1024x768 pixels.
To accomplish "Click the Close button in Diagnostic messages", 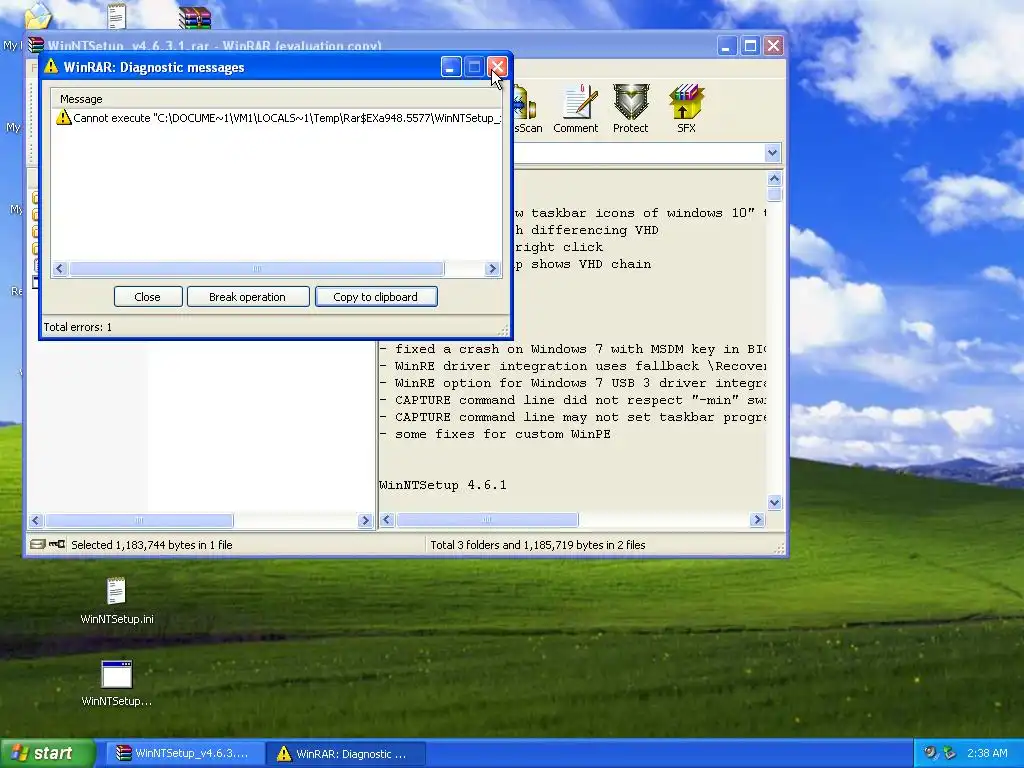I will [x=148, y=296].
